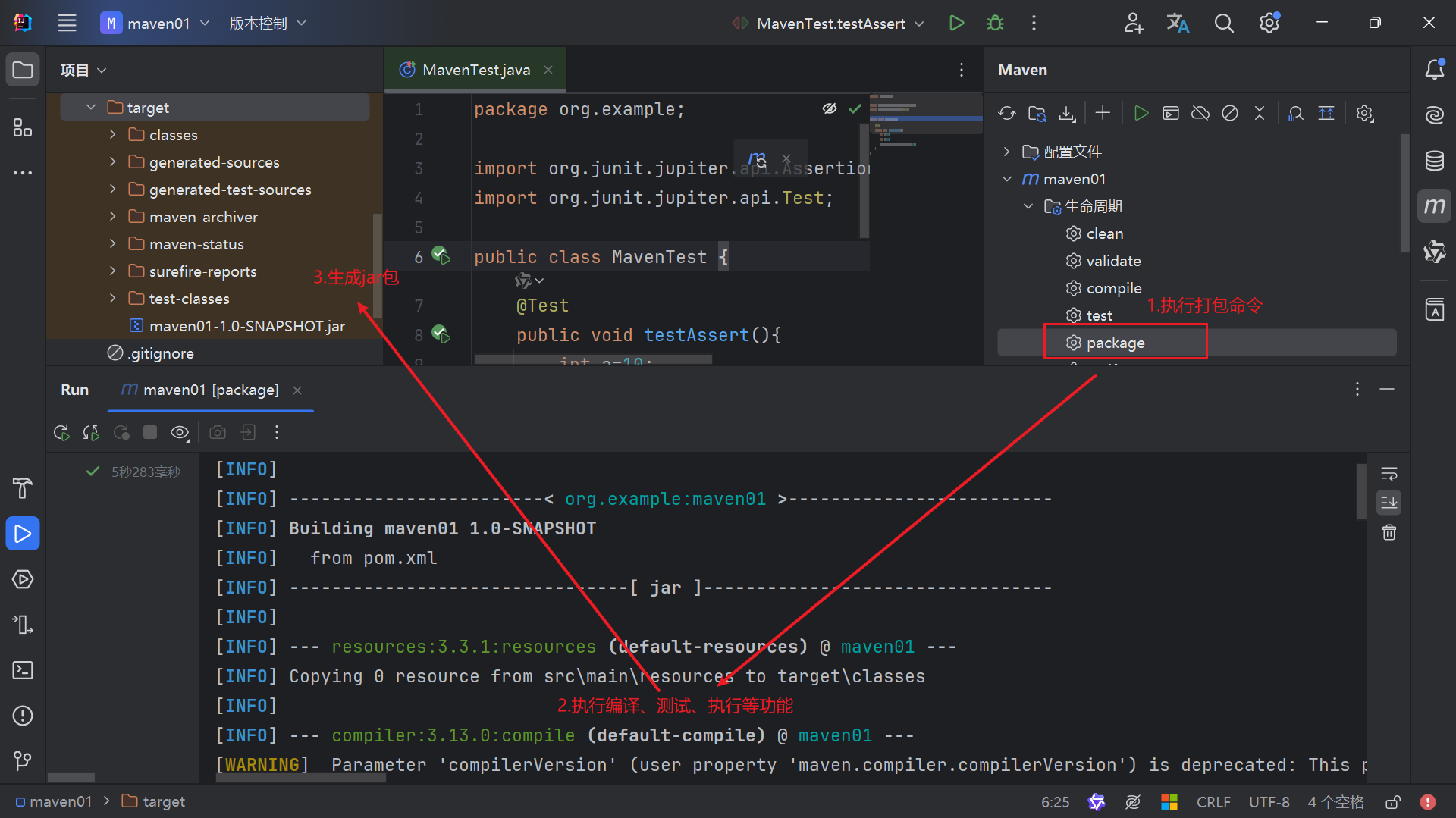The width and height of the screenshot is (1456, 818).
Task: Run MavenTest.testAssert with the green play button
Action: tap(956, 23)
